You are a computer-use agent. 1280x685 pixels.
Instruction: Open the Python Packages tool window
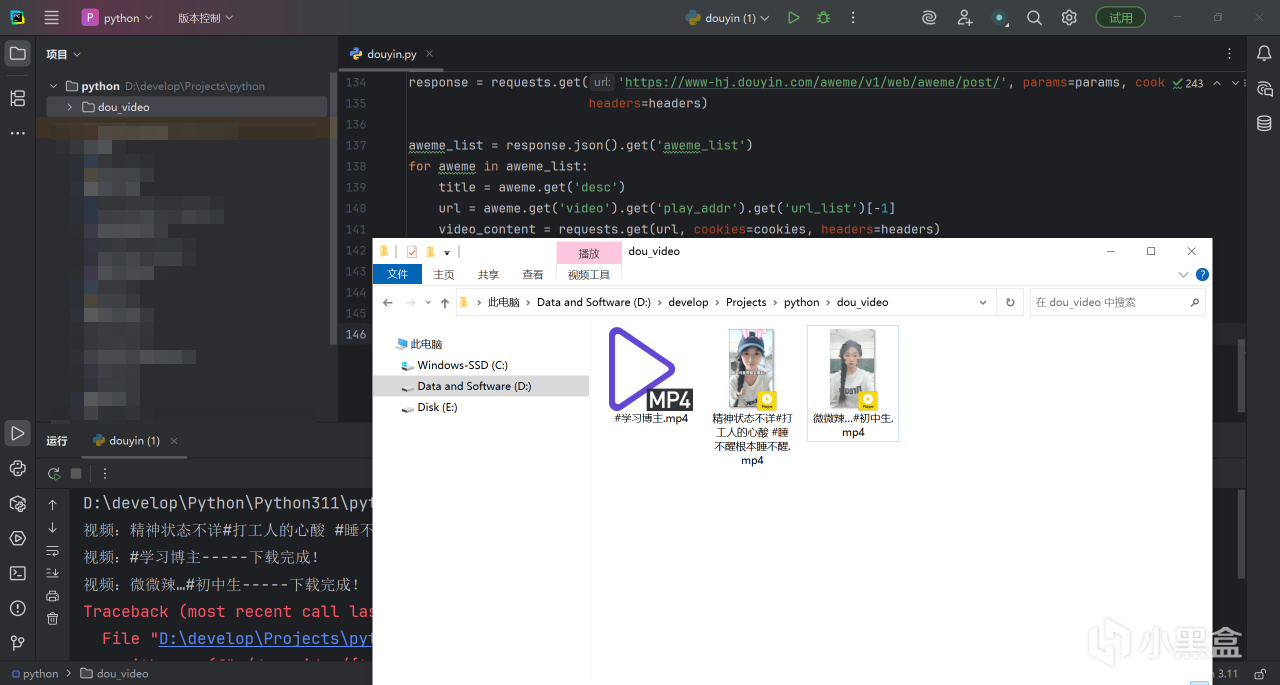click(x=17, y=503)
